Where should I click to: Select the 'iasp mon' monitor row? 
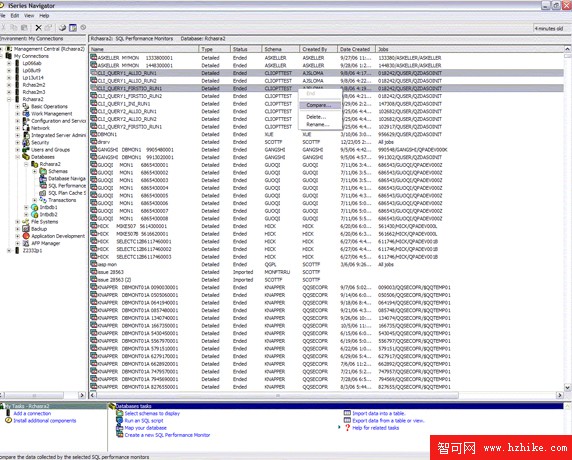pos(326,264)
